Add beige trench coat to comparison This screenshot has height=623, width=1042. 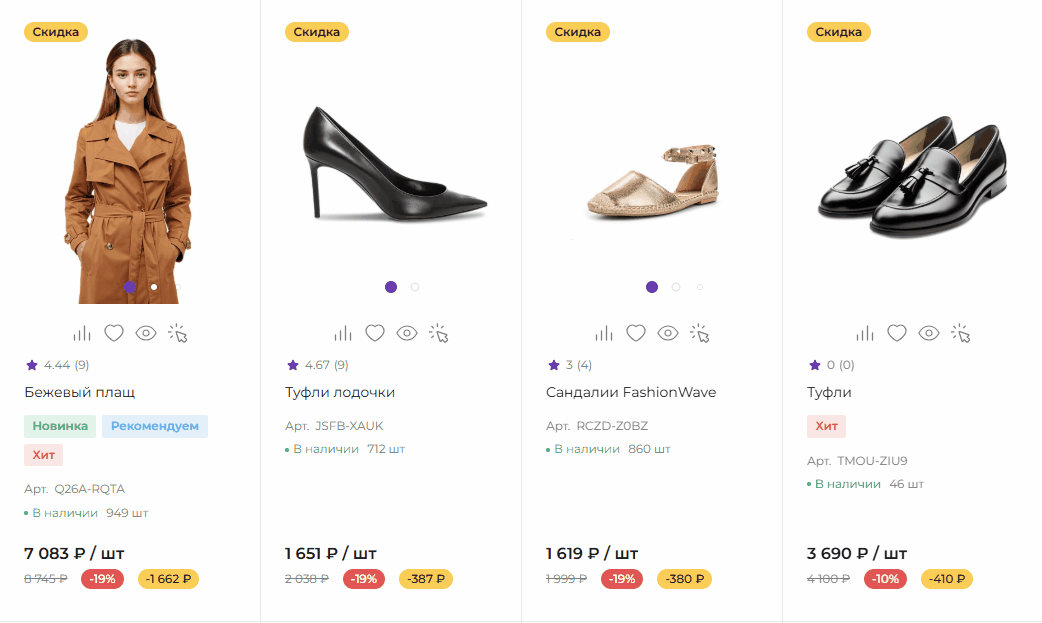(82, 333)
